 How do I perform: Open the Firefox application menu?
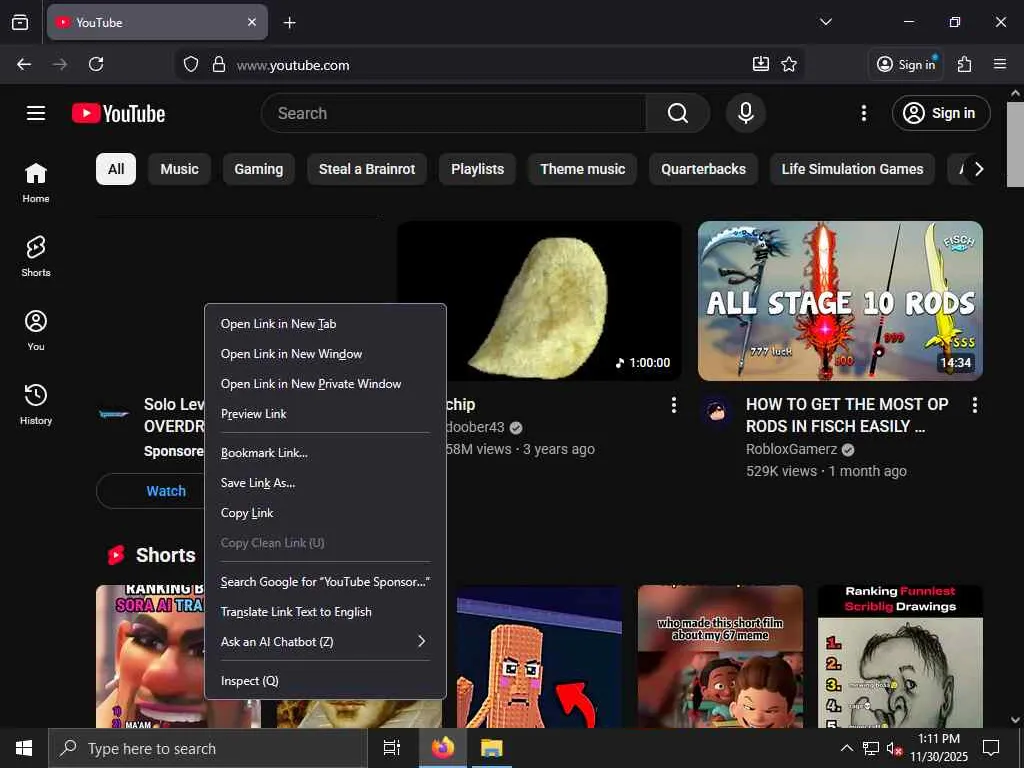click(x=1000, y=64)
